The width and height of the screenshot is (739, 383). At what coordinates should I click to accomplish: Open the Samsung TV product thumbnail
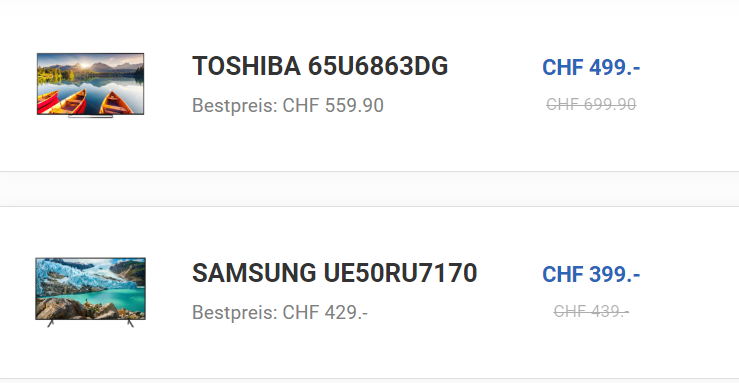tap(90, 292)
